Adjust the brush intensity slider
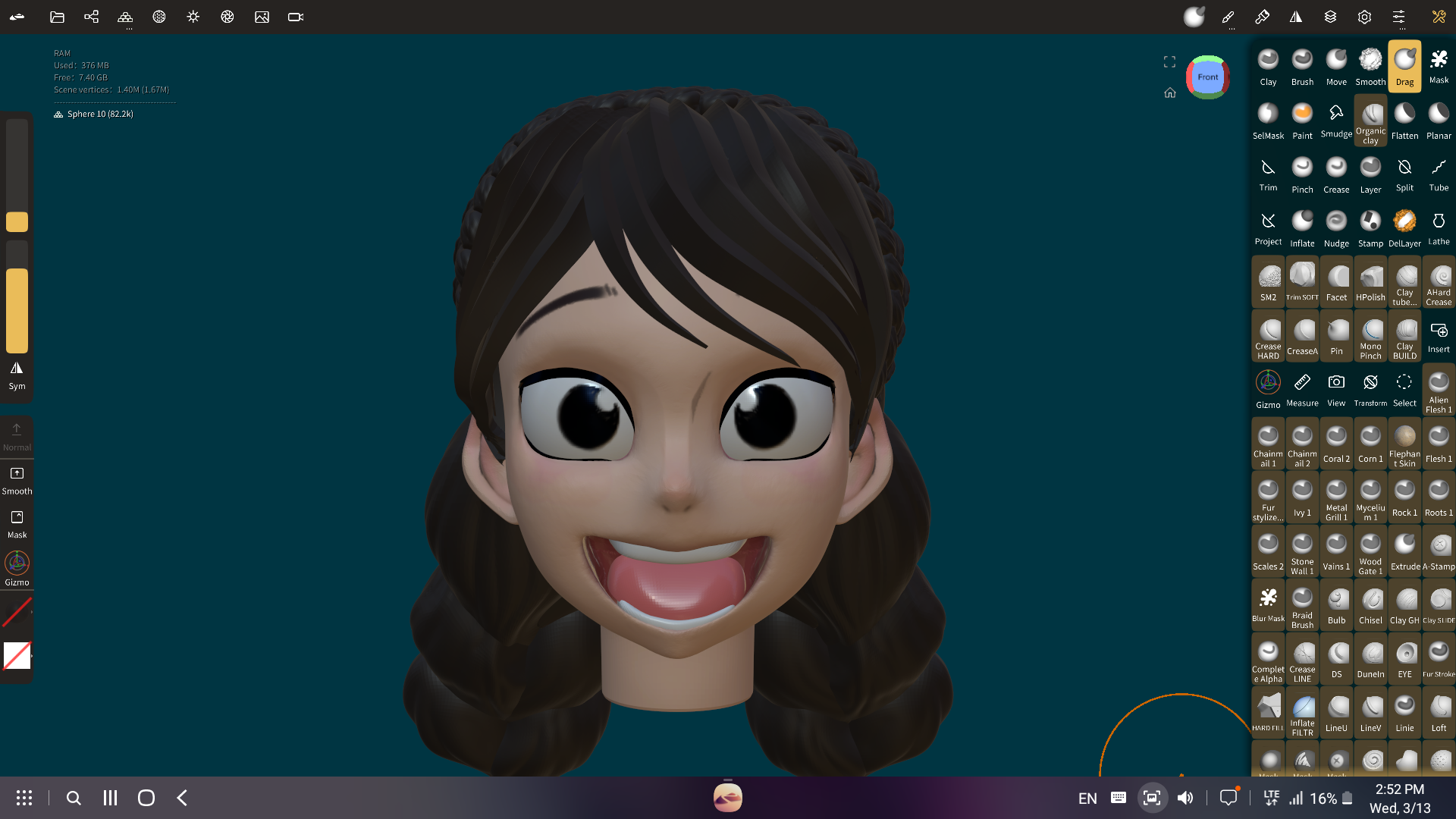 [17, 297]
